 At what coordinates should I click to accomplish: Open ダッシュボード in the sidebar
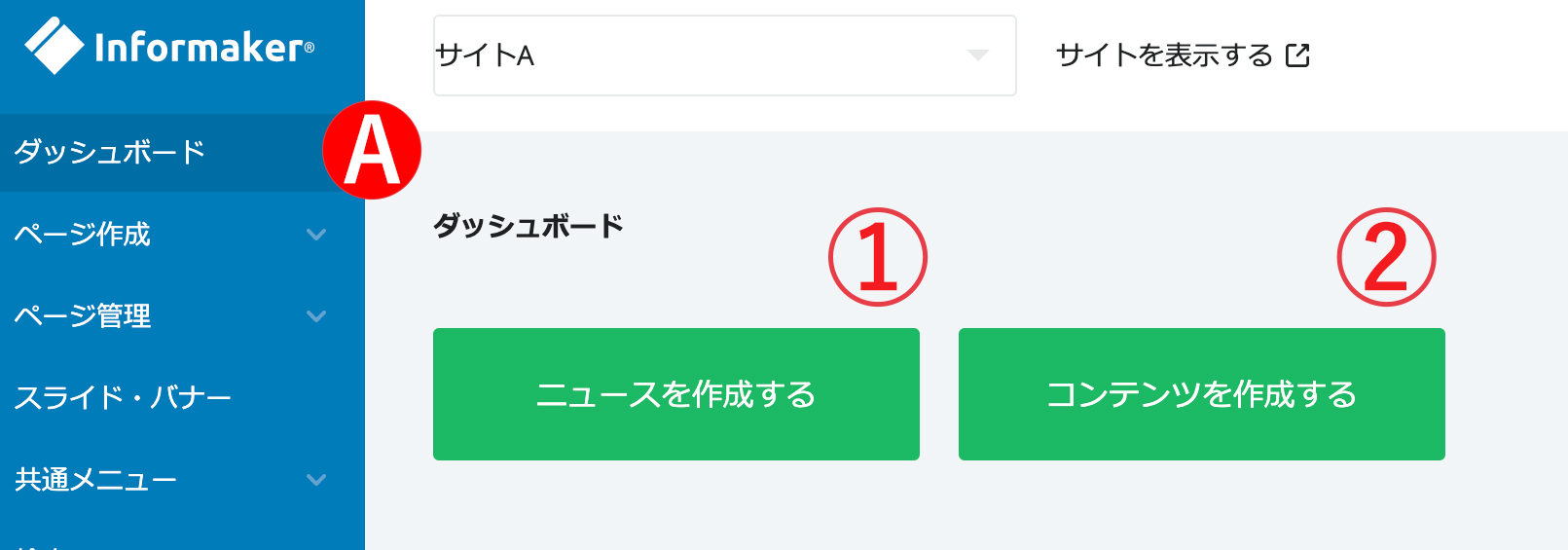point(182,152)
